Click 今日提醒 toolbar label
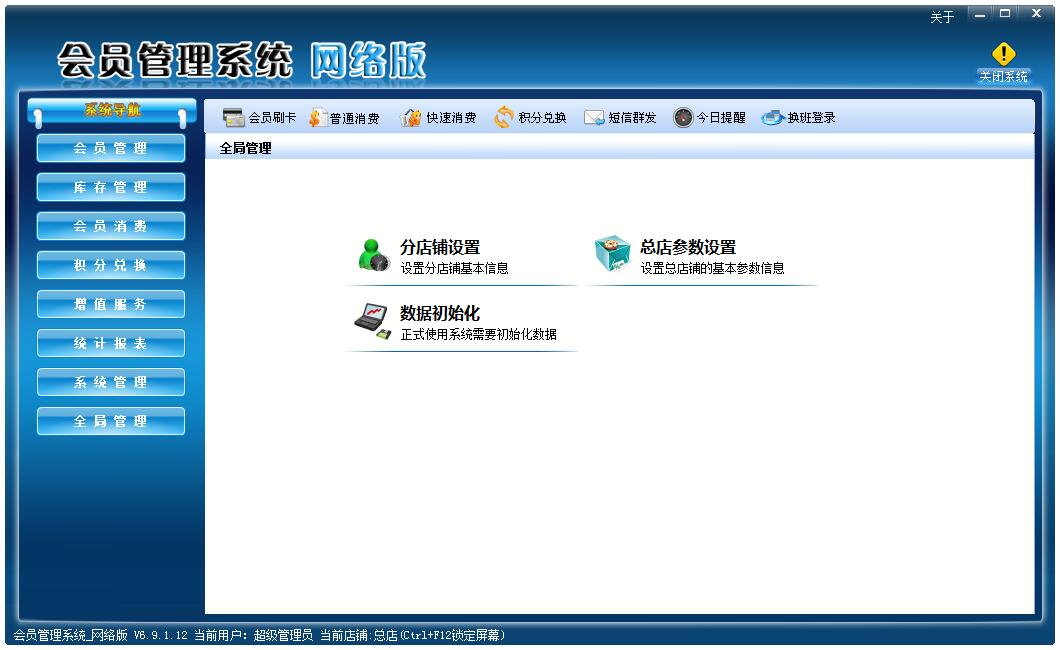 pos(721,118)
